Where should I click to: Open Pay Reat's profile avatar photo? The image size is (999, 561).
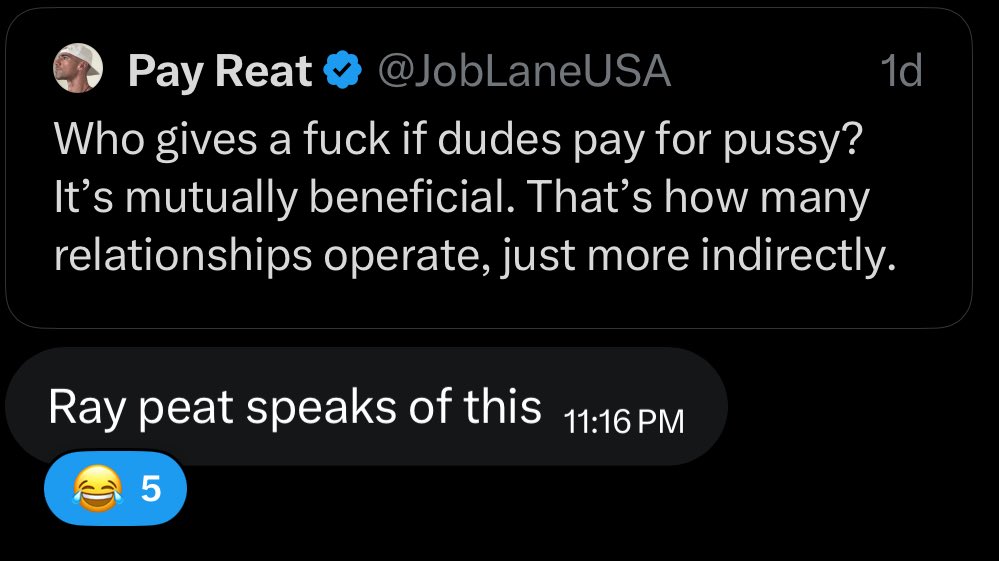(78, 68)
